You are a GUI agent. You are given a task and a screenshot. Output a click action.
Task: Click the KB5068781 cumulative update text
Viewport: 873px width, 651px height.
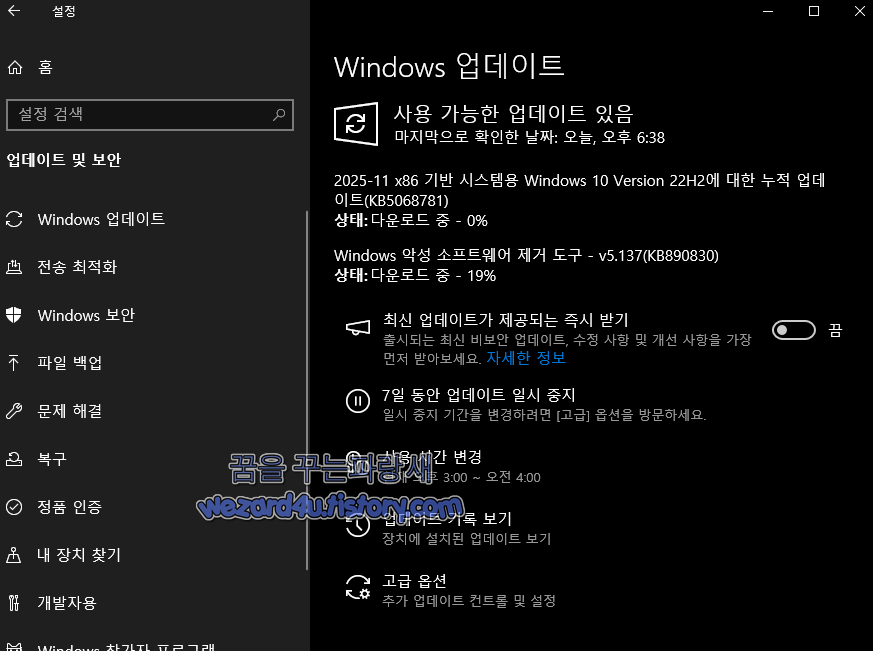tap(579, 190)
